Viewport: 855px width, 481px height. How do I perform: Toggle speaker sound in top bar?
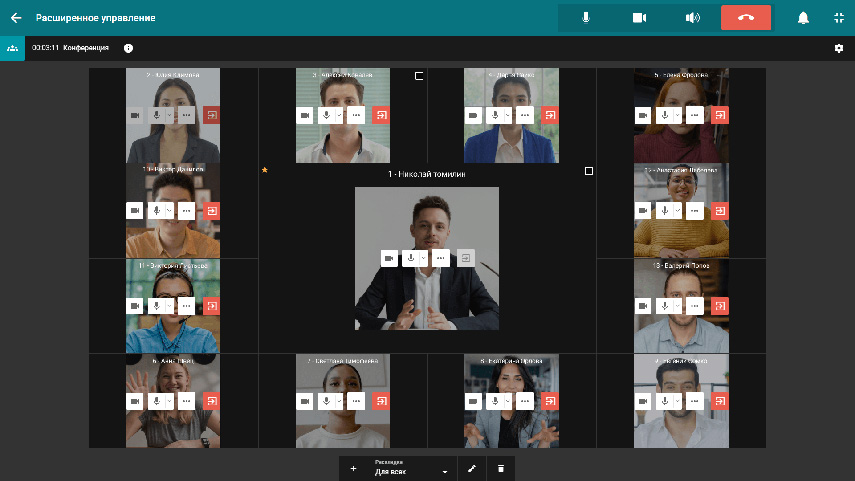click(x=693, y=17)
